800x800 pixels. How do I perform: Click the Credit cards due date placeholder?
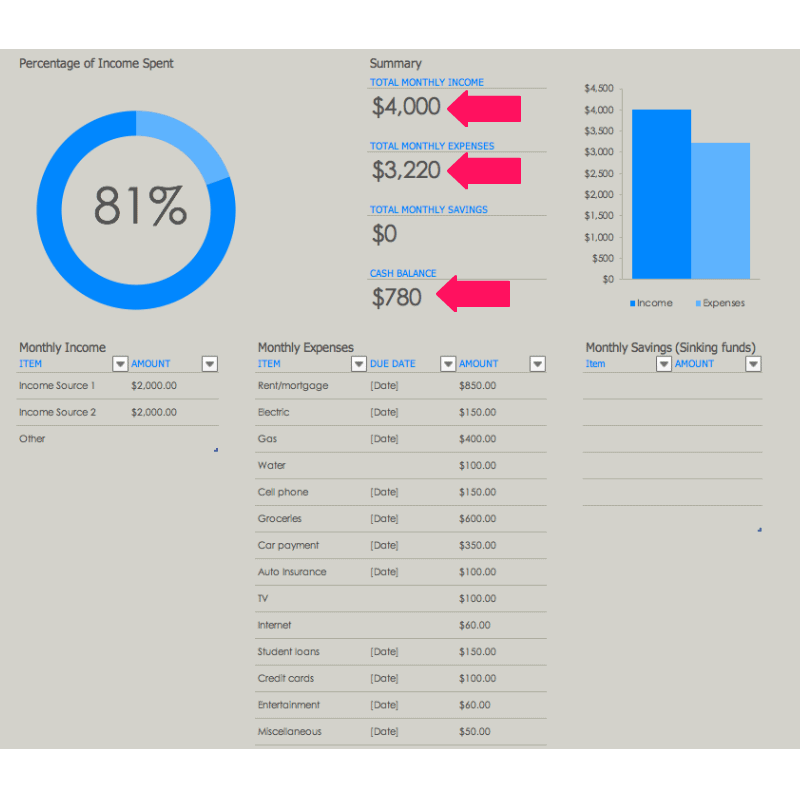coord(384,679)
